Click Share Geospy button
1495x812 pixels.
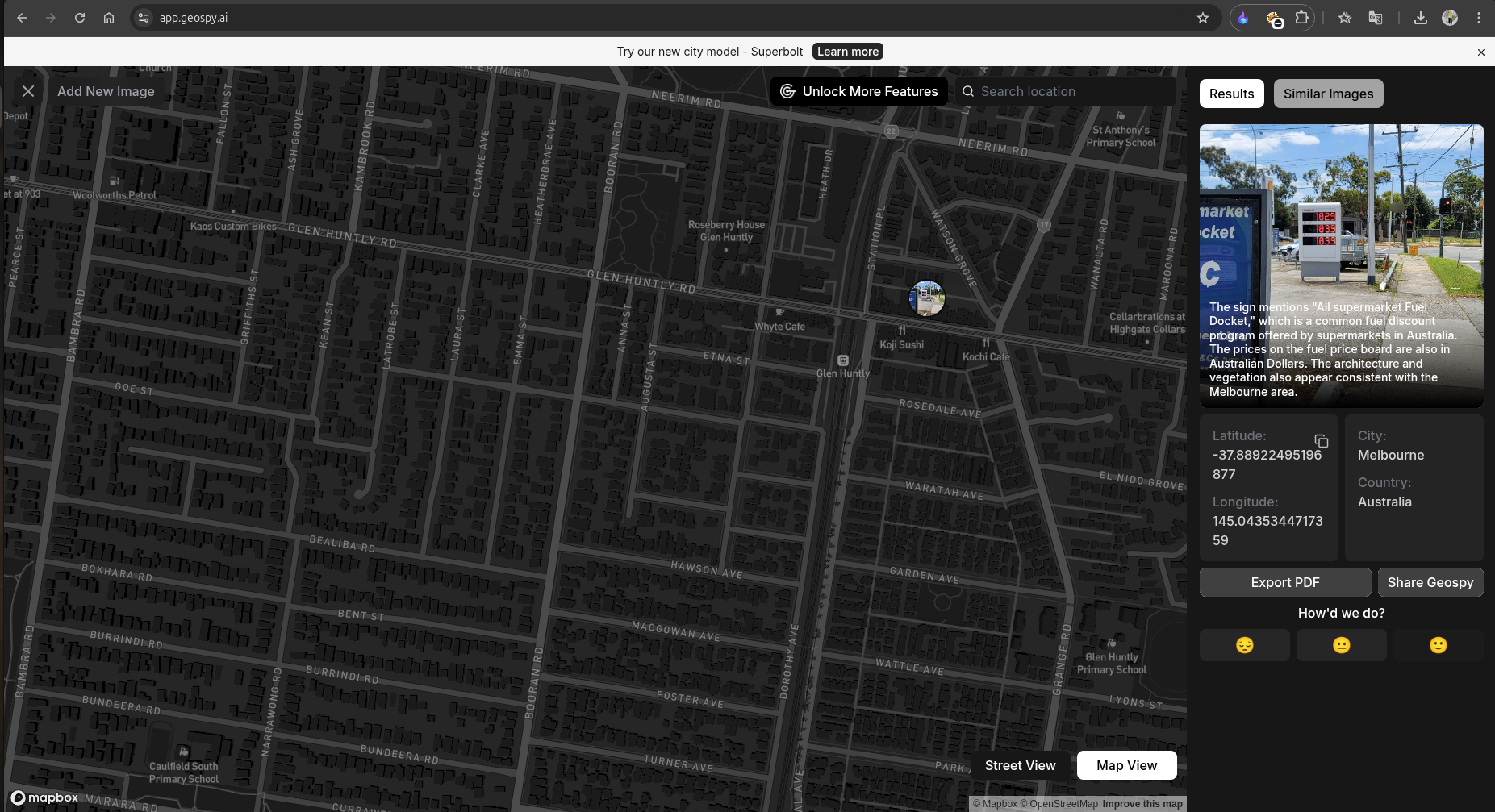click(x=1430, y=582)
